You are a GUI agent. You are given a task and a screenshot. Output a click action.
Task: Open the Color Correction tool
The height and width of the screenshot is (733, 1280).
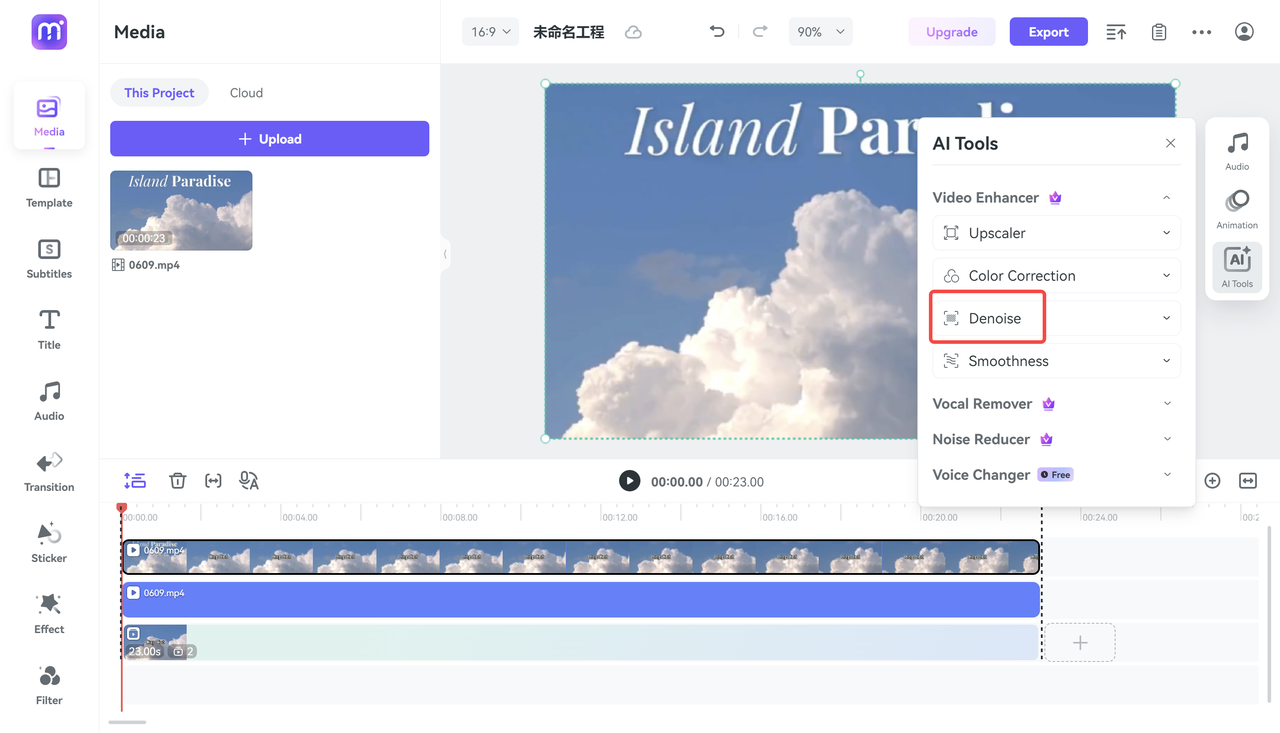coord(1056,275)
